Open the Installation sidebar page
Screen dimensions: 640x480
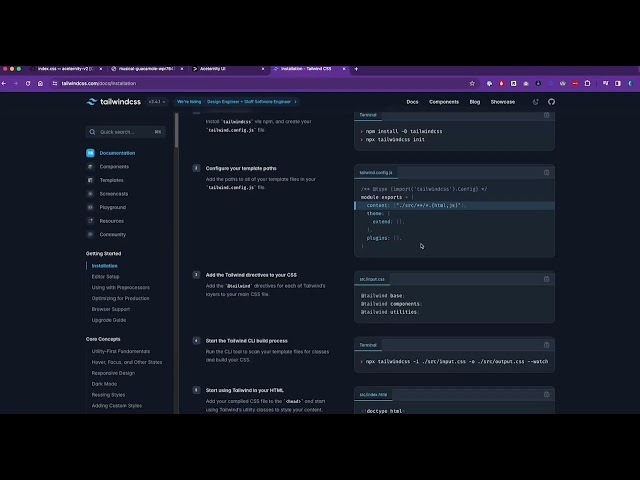pos(104,266)
